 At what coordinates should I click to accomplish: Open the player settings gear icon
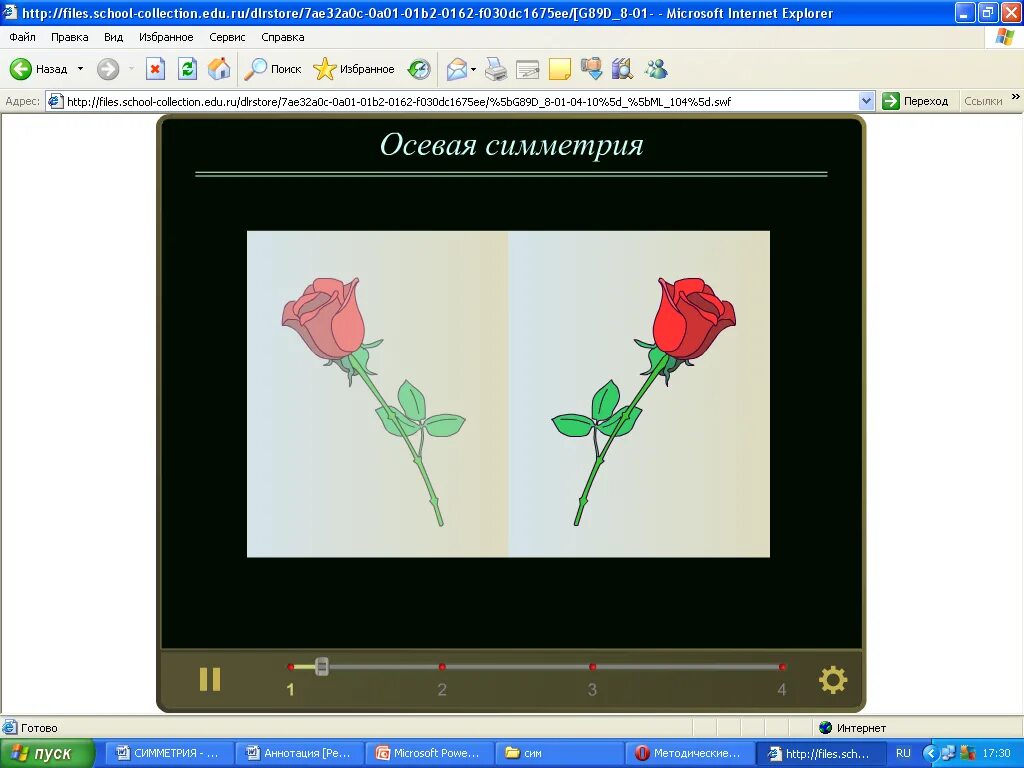click(x=833, y=680)
